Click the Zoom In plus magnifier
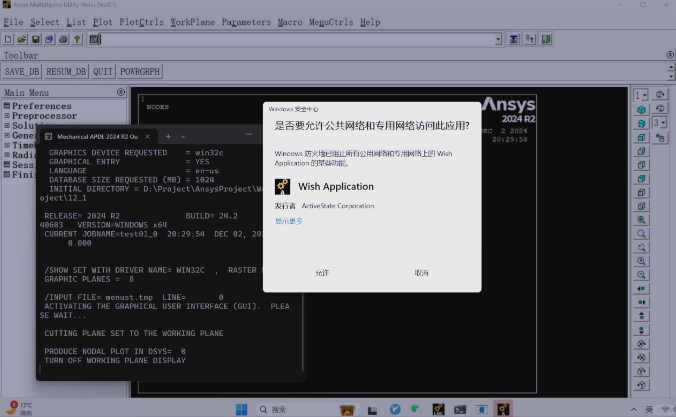The width and height of the screenshot is (676, 417). pos(641,261)
